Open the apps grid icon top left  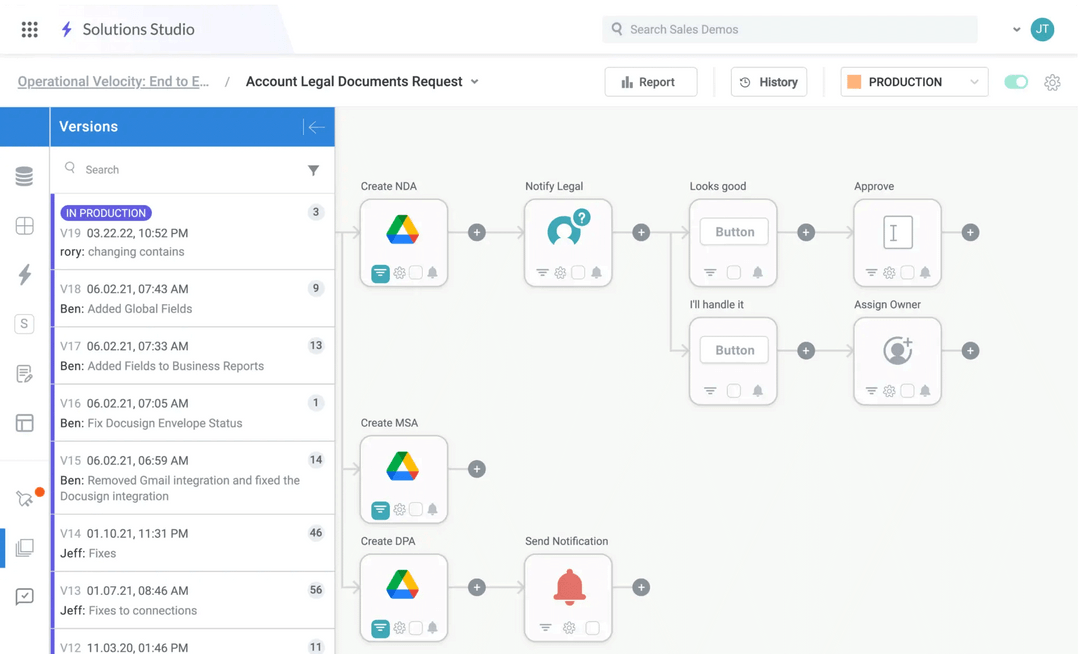(x=29, y=29)
